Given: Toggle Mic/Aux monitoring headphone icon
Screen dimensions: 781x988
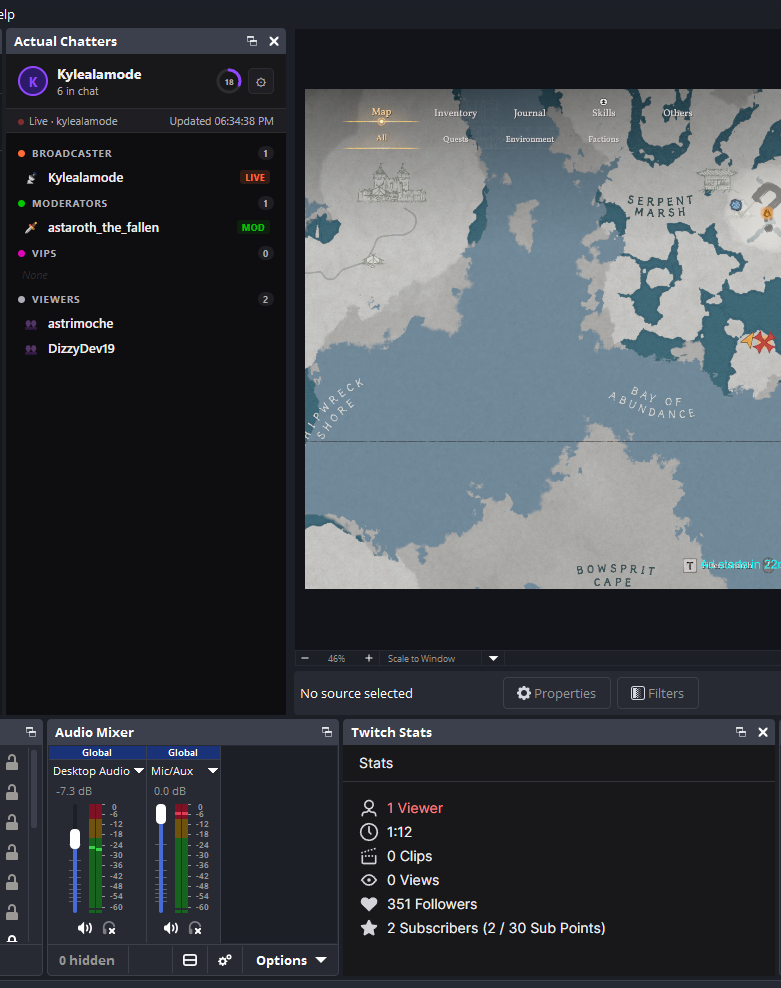Looking at the screenshot, I should click(195, 928).
